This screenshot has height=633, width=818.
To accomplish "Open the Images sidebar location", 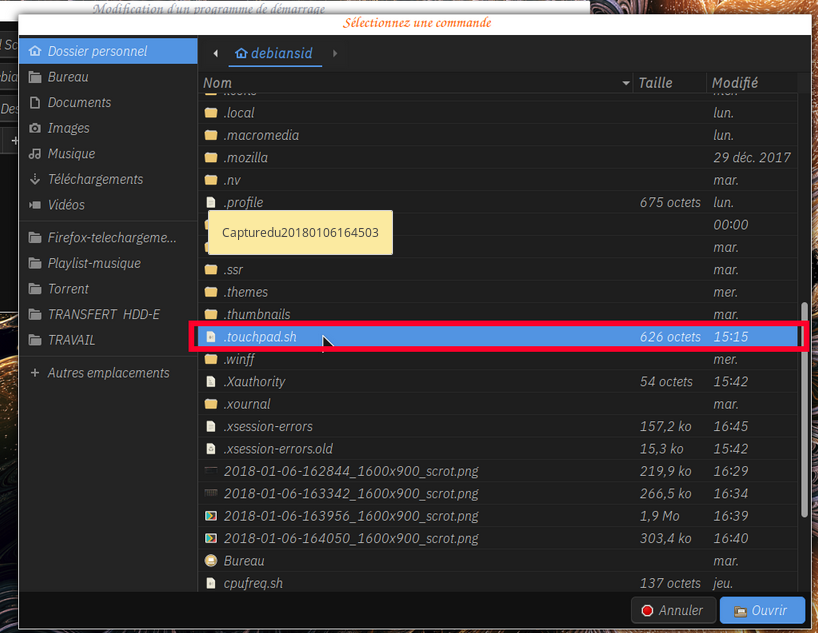I will [68, 128].
